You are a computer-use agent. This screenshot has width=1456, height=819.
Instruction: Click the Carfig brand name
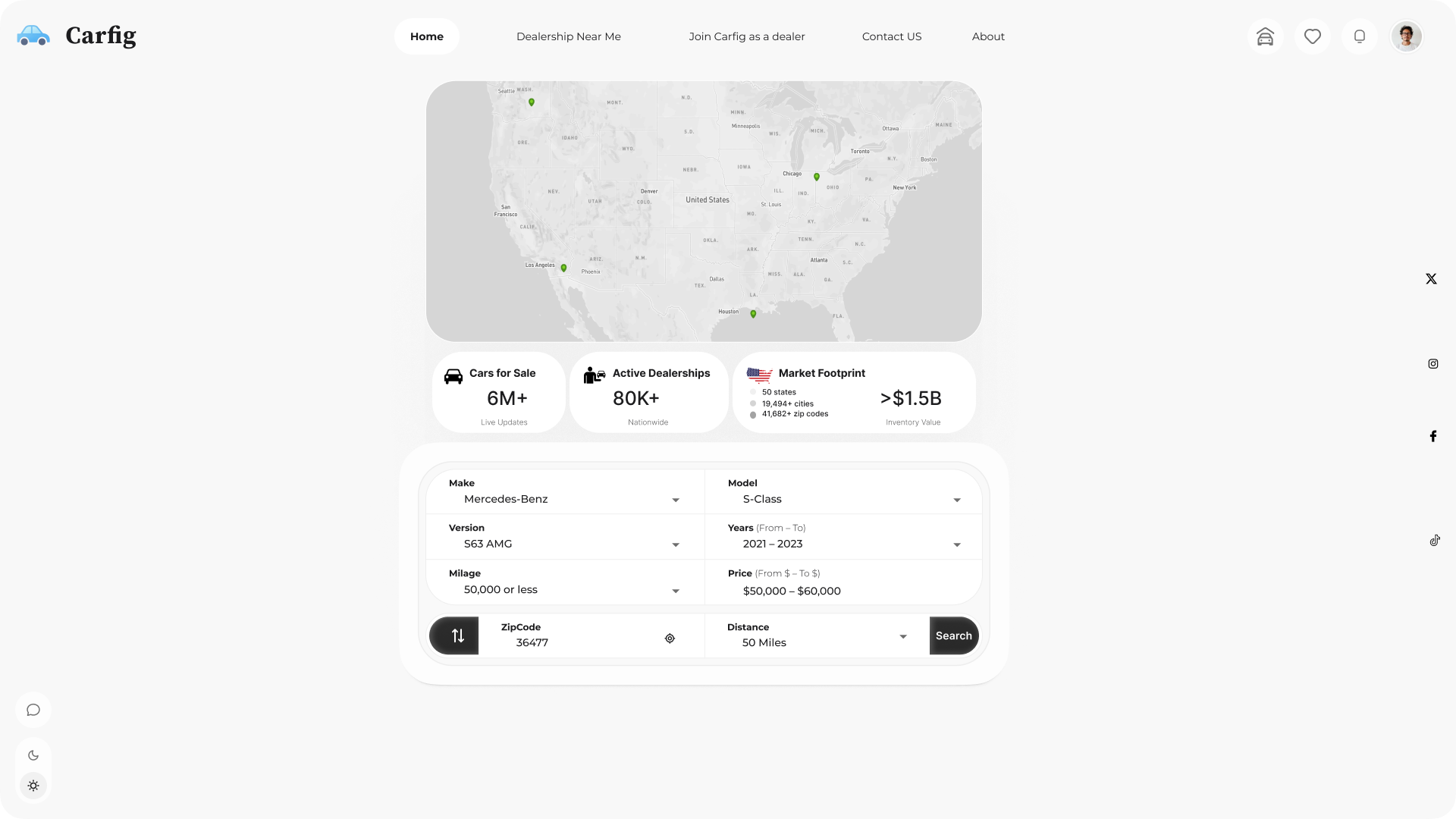click(x=101, y=36)
